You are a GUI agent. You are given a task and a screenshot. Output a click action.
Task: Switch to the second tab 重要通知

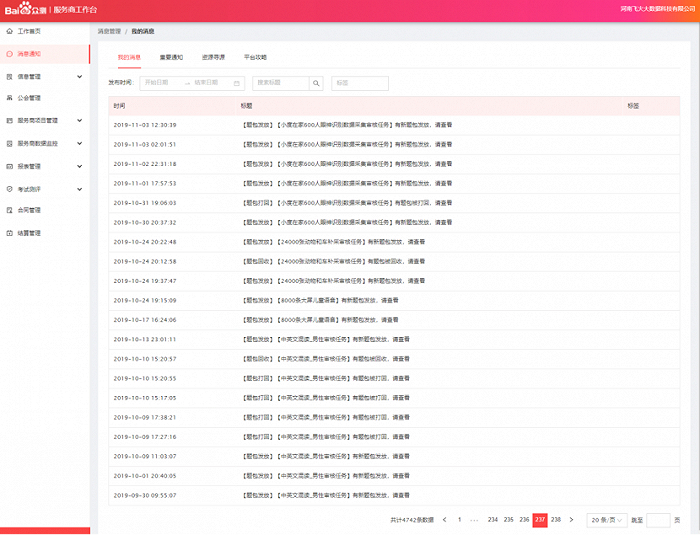pyautogui.click(x=171, y=58)
